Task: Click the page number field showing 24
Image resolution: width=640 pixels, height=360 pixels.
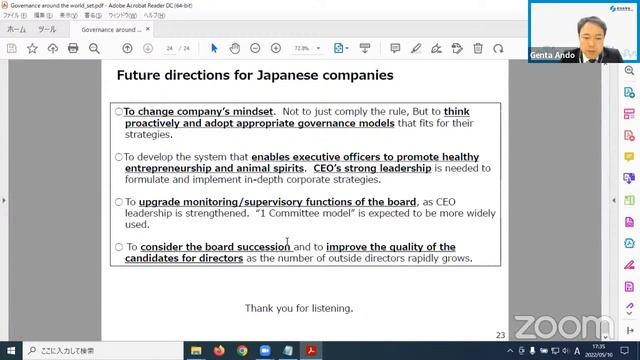Action: (169, 48)
